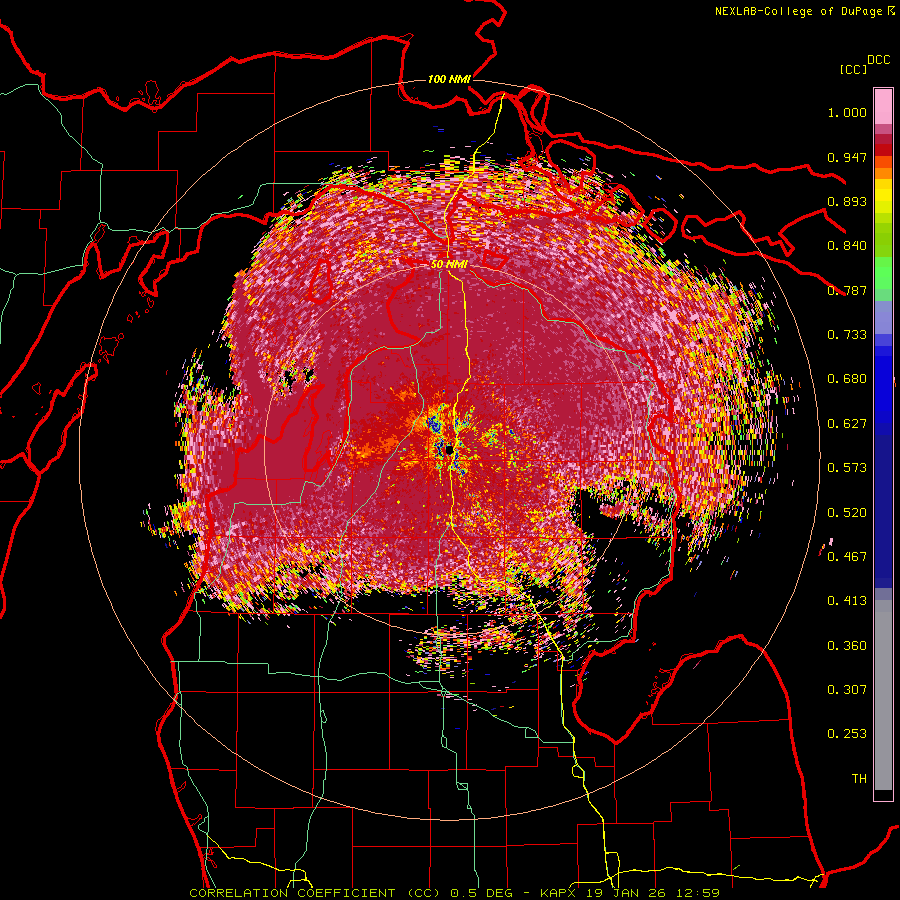Click the 0.520 value on the color scale
Viewport: 900px width, 900px height.
(847, 513)
